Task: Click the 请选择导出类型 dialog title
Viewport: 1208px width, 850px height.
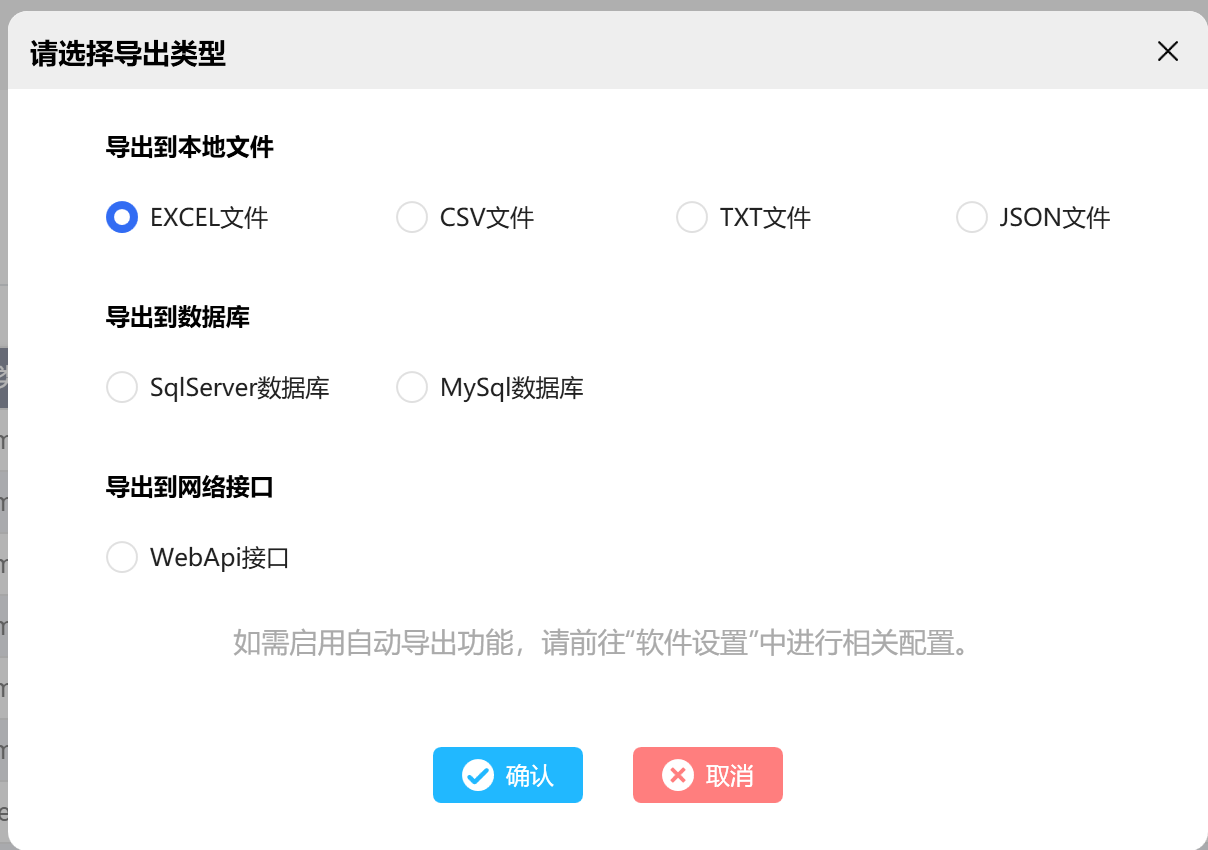Action: click(x=128, y=53)
